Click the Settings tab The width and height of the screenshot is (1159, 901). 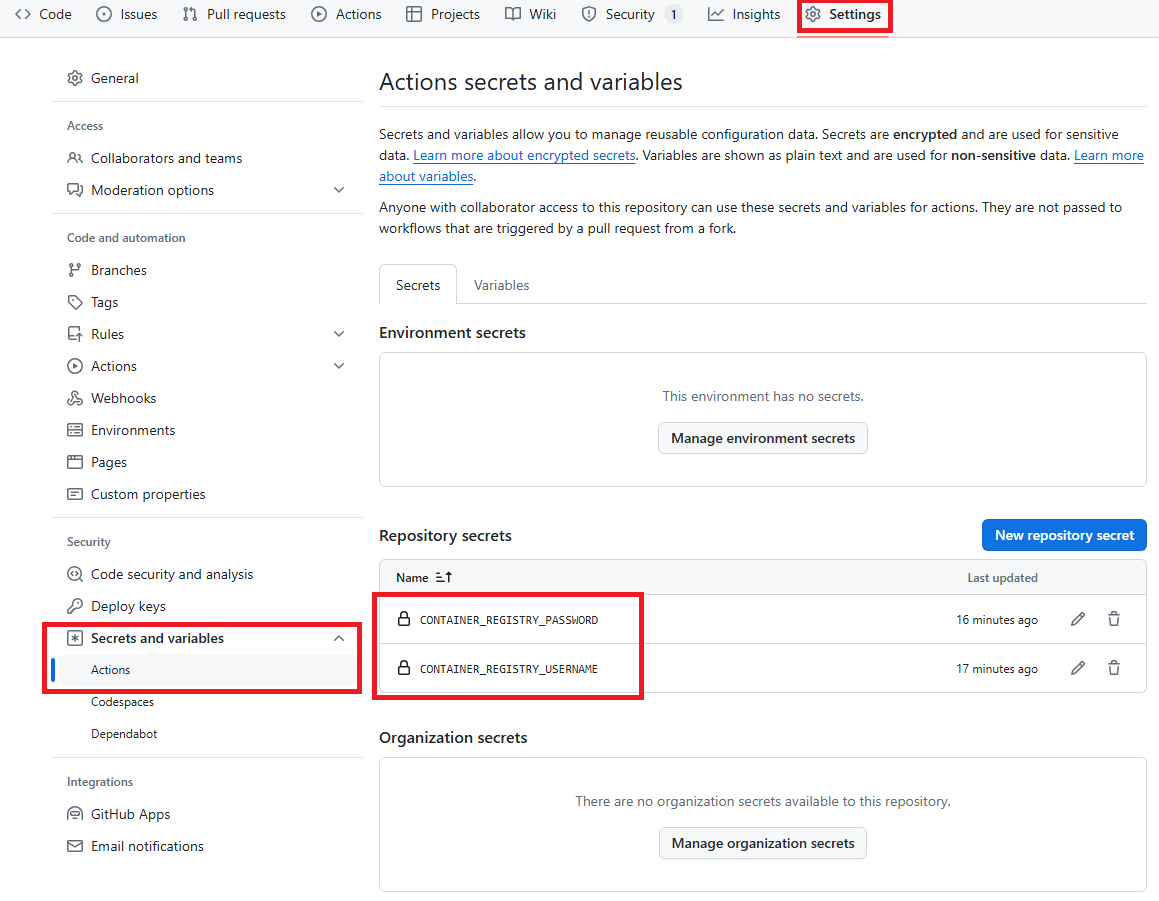[843, 14]
